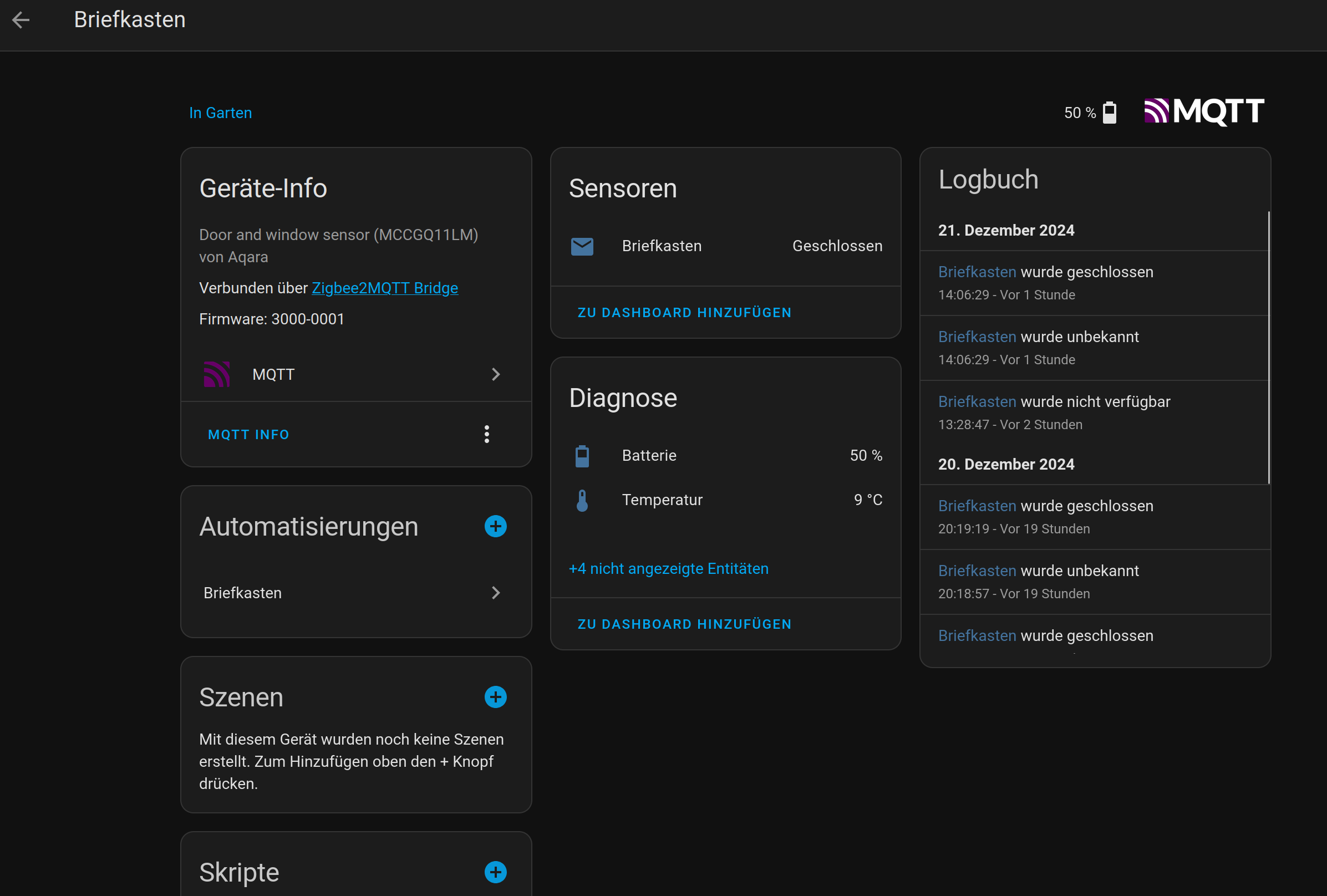
Task: Select the Briefkasten sensor row showing Geschlossen
Action: pyautogui.click(x=725, y=246)
